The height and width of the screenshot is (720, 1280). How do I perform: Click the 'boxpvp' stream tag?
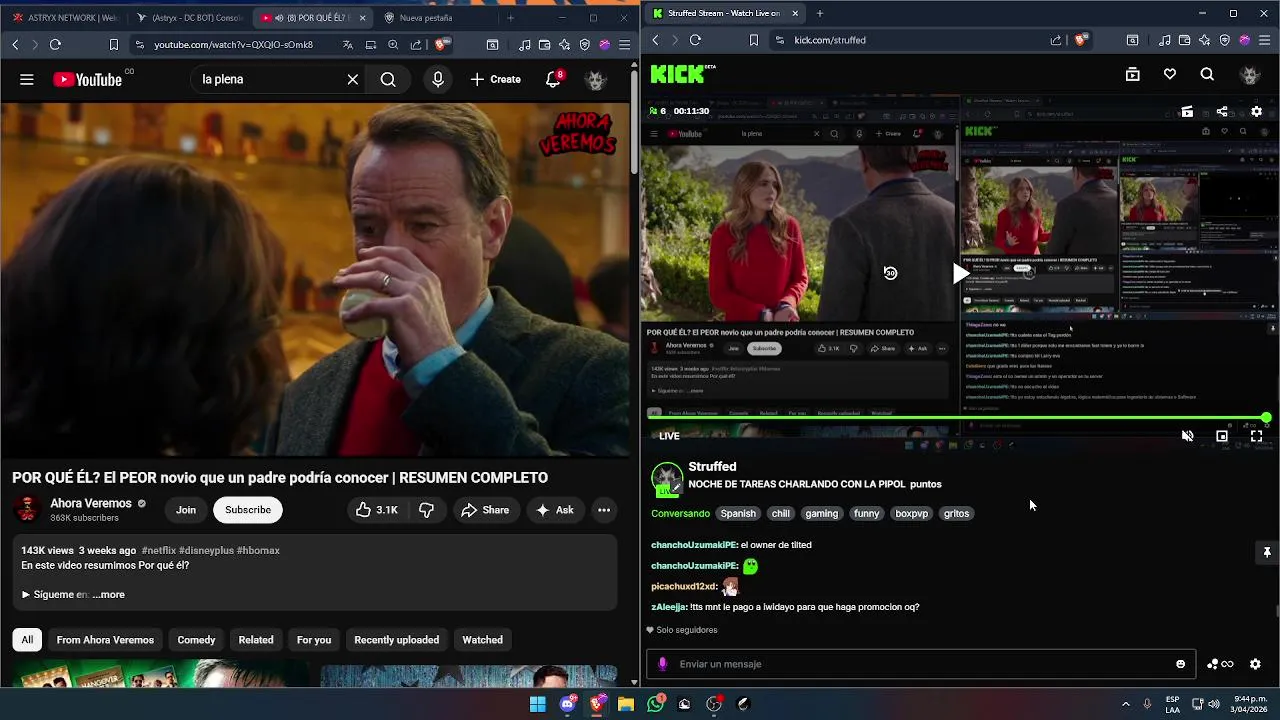911,513
